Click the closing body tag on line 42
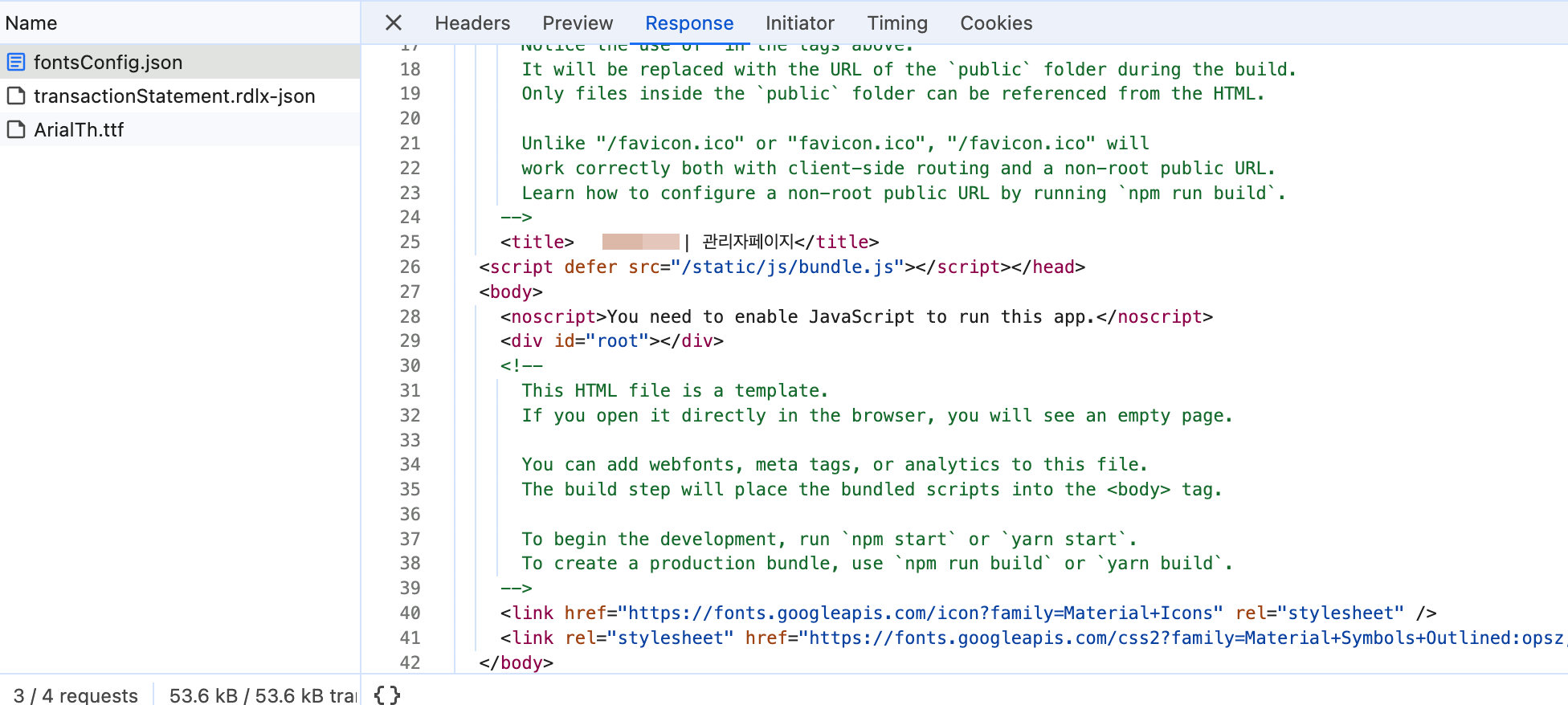This screenshot has height=705, width=1568. [x=517, y=662]
